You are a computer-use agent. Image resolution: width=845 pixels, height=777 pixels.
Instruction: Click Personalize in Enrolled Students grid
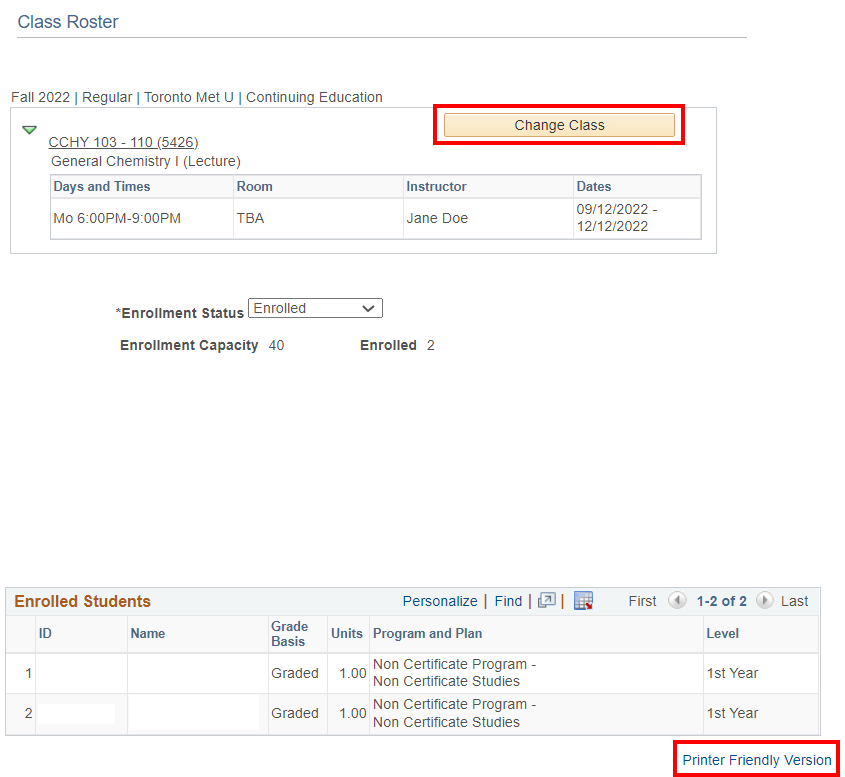pos(440,601)
